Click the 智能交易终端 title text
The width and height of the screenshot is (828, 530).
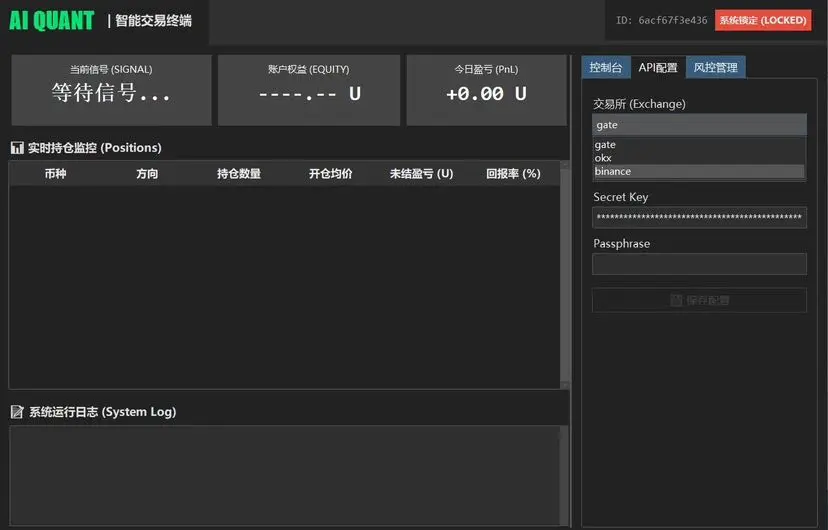coord(153,21)
